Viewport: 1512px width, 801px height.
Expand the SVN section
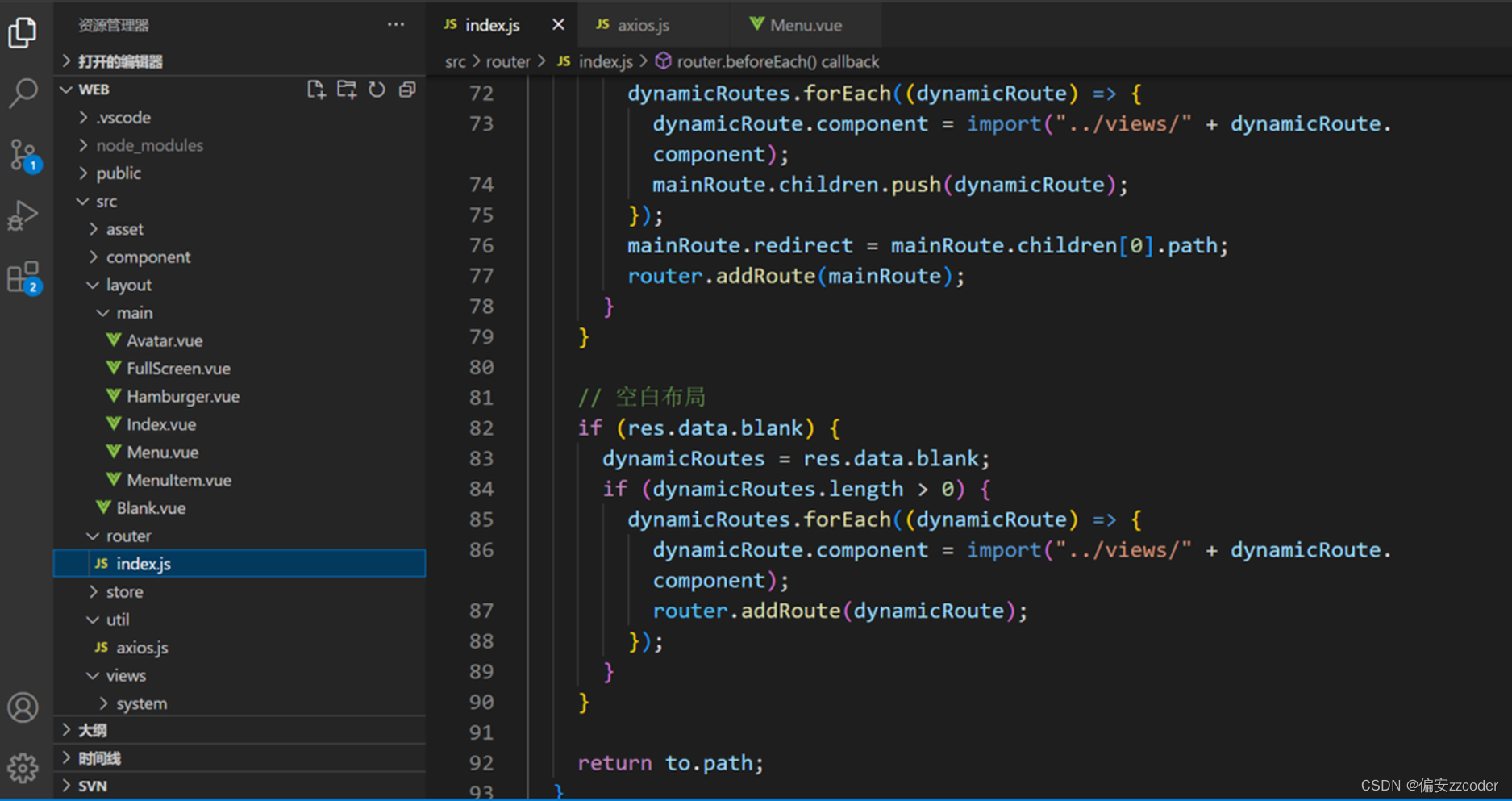[240, 786]
